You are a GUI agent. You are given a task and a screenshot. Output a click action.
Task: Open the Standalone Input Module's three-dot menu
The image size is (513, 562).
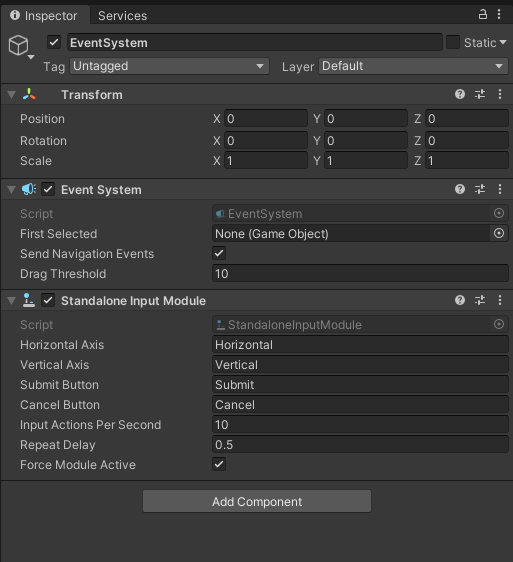(x=500, y=300)
